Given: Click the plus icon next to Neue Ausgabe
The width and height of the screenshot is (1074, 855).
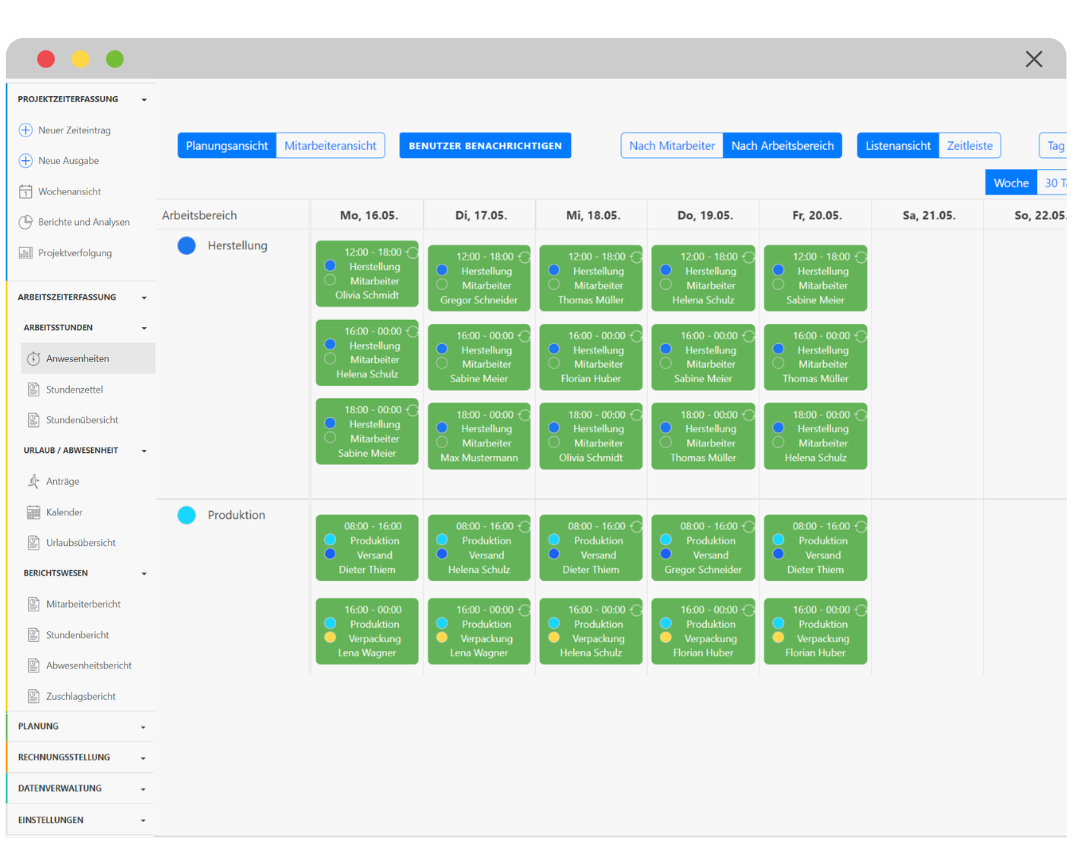Looking at the screenshot, I should 26,161.
